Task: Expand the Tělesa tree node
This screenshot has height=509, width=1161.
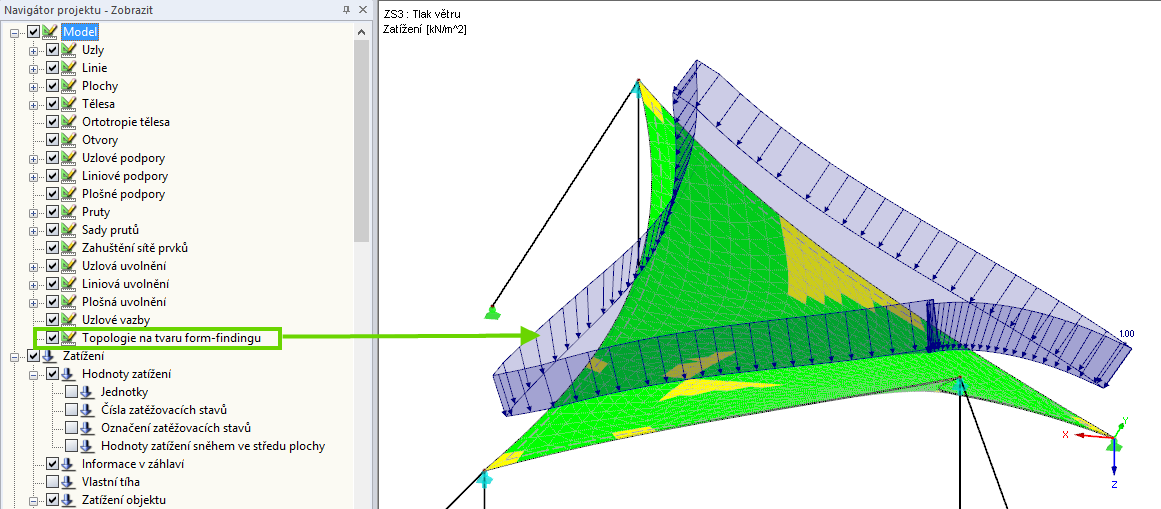Action: (x=33, y=104)
